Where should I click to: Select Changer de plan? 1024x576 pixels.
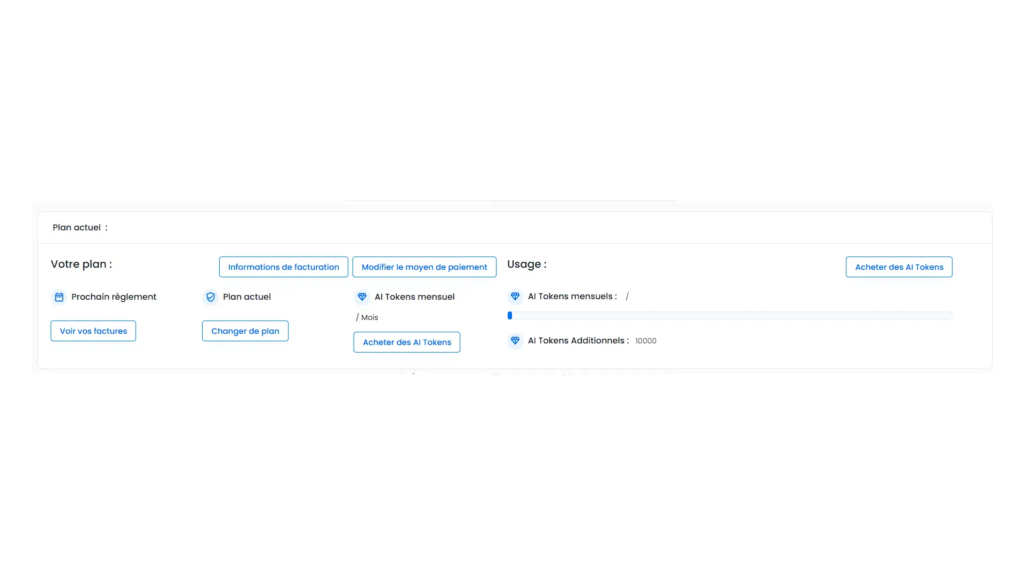click(x=245, y=331)
